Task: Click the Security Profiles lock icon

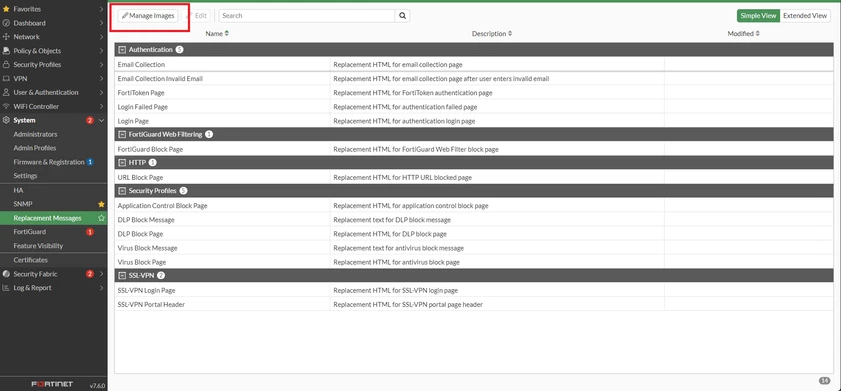Action: (6, 65)
